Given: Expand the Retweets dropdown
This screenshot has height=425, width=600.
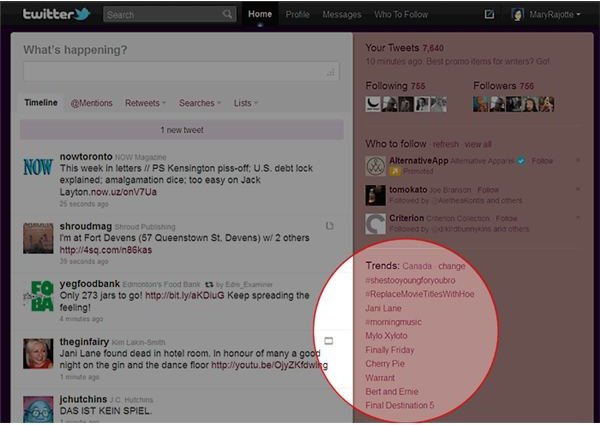Looking at the screenshot, I should point(145,103).
